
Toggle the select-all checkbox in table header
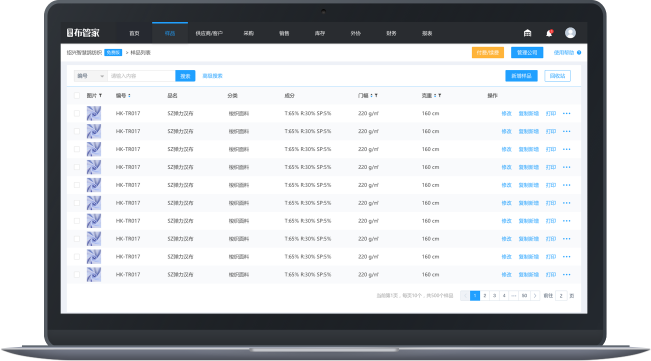point(77,96)
